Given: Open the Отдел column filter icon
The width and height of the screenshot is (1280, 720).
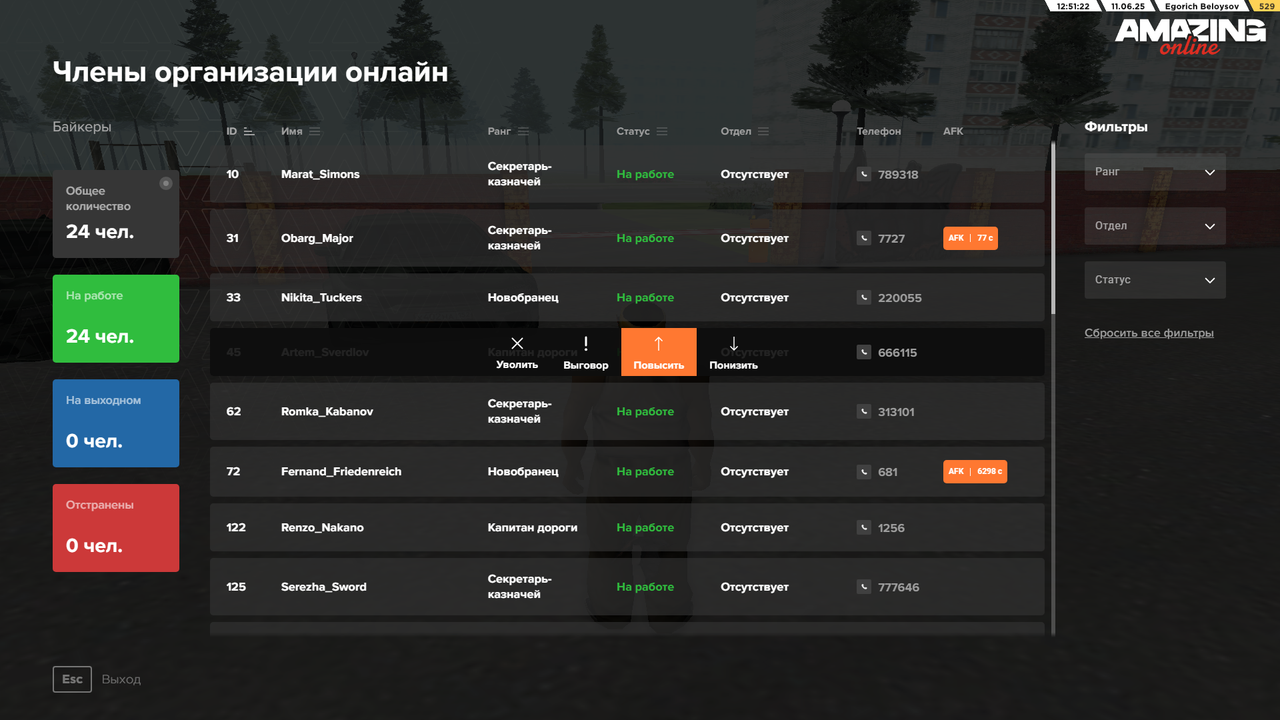Looking at the screenshot, I should tap(763, 132).
